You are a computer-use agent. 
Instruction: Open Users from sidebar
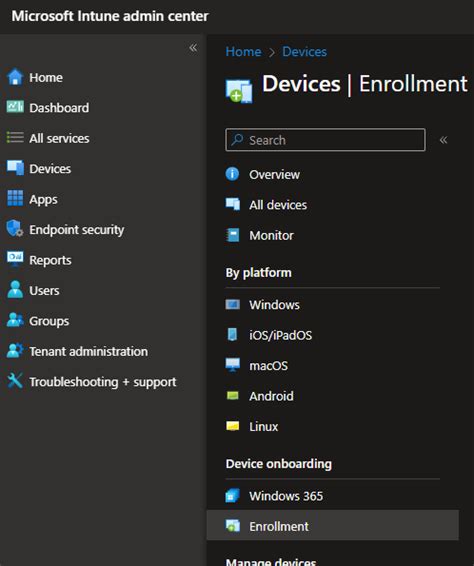(44, 290)
